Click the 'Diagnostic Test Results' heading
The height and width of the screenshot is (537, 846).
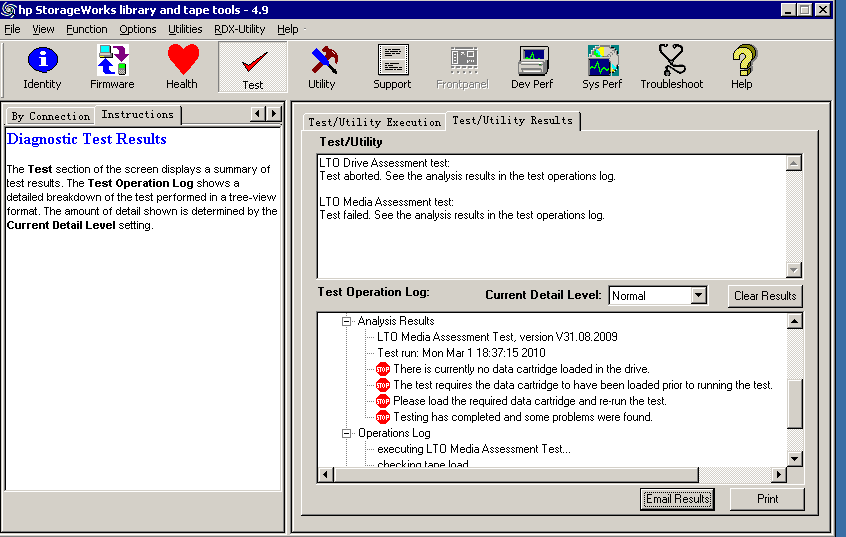[86, 139]
